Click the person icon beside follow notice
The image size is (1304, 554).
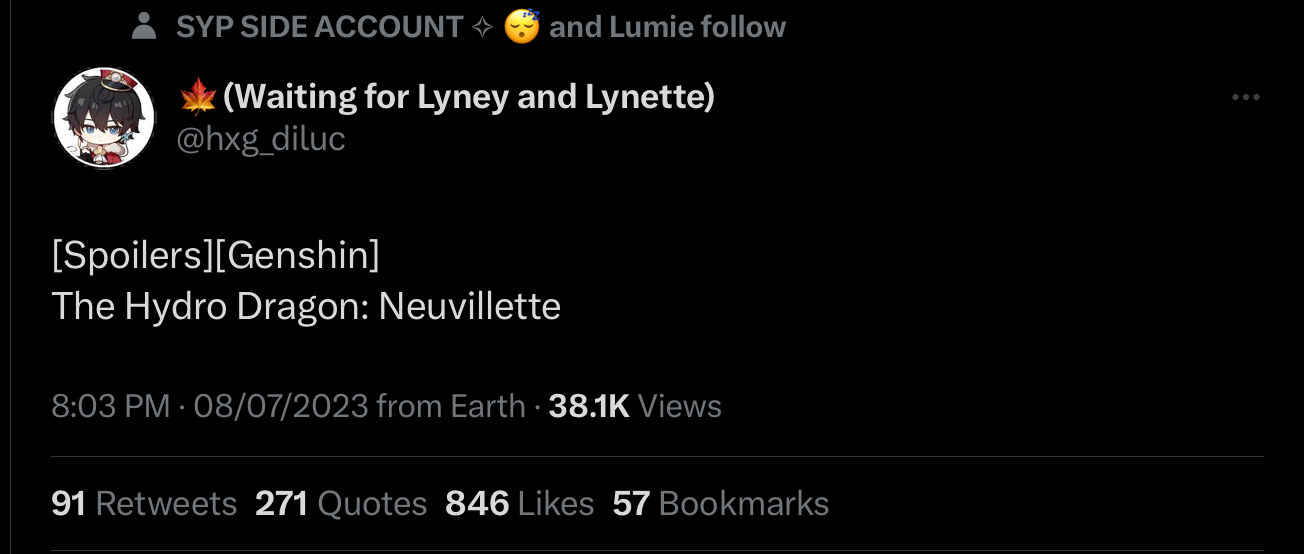[145, 27]
